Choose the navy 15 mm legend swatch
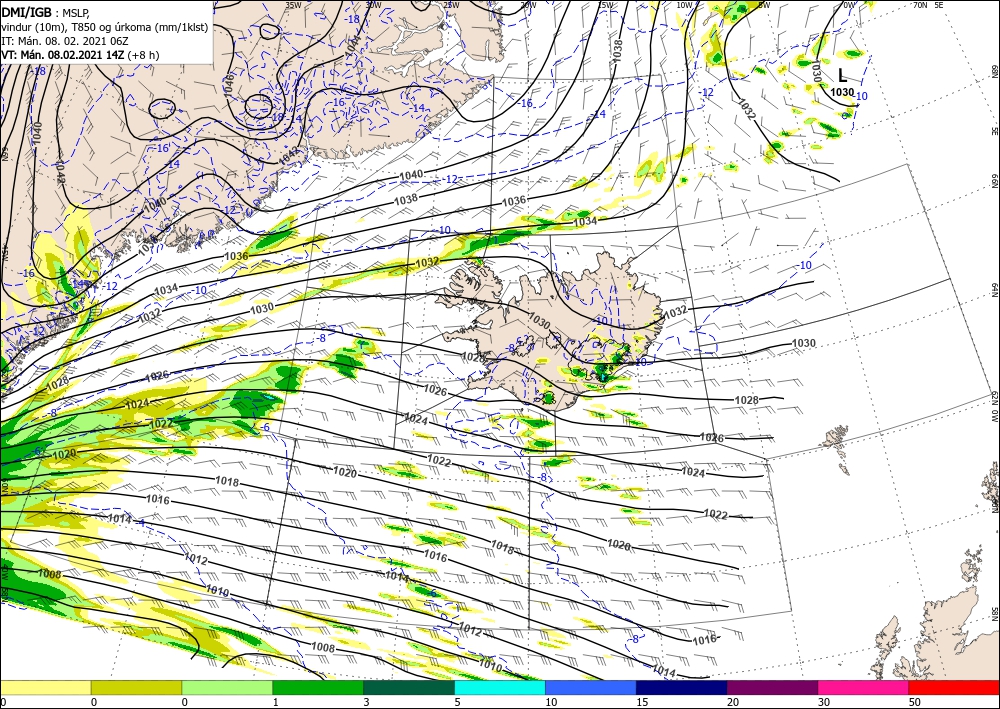The width and height of the screenshot is (1000, 709). coord(682,687)
